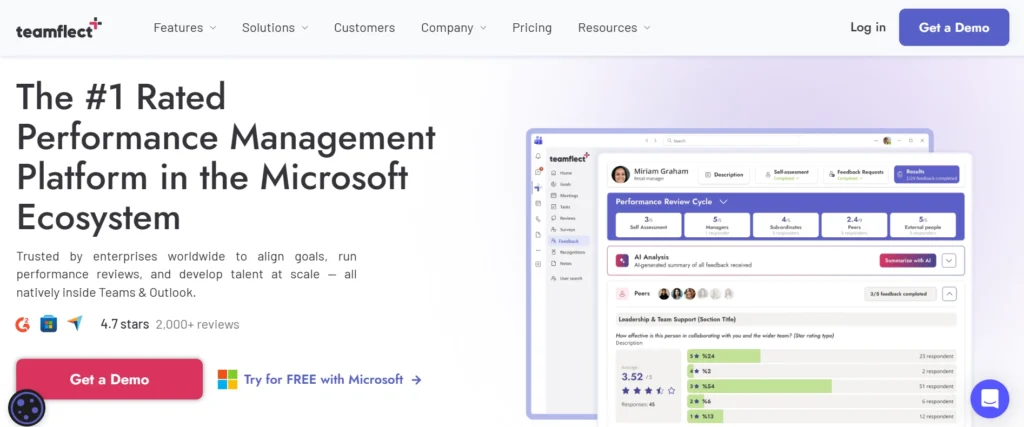The width and height of the screenshot is (1024, 427).
Task: Open Reviews in the preview sidebar
Action: pos(563,218)
